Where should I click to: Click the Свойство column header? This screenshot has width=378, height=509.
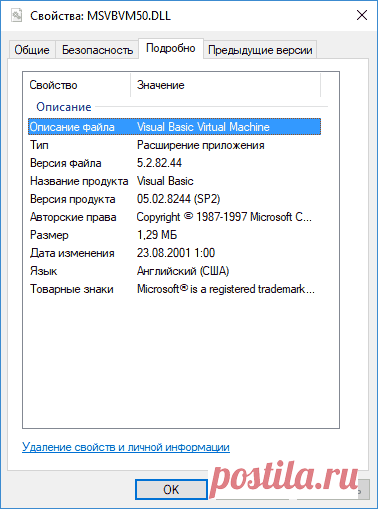77,85
